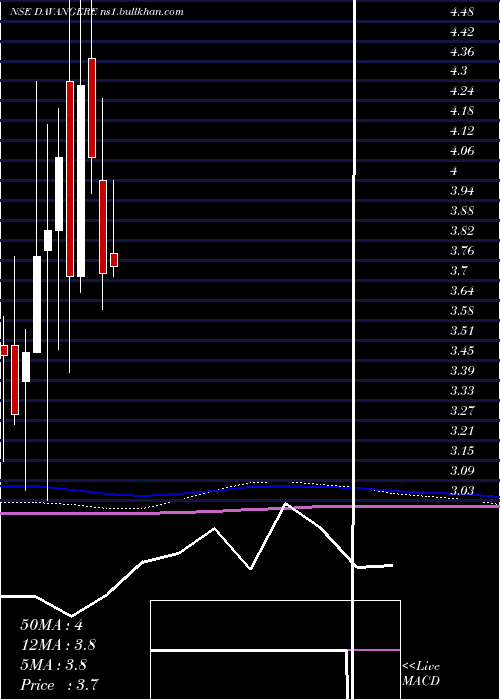
Task: Click the '4.3' price axis label
Action: (x=458, y=71)
